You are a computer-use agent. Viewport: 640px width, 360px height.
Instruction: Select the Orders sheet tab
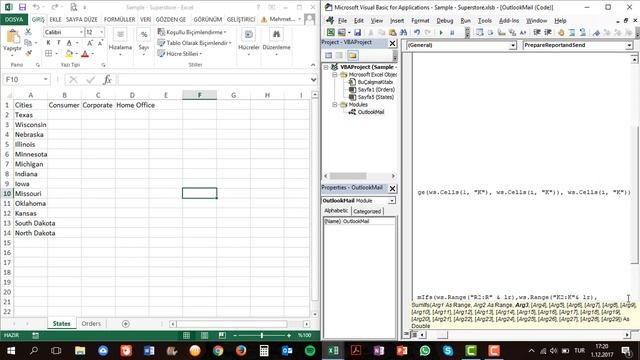pyautogui.click(x=91, y=323)
